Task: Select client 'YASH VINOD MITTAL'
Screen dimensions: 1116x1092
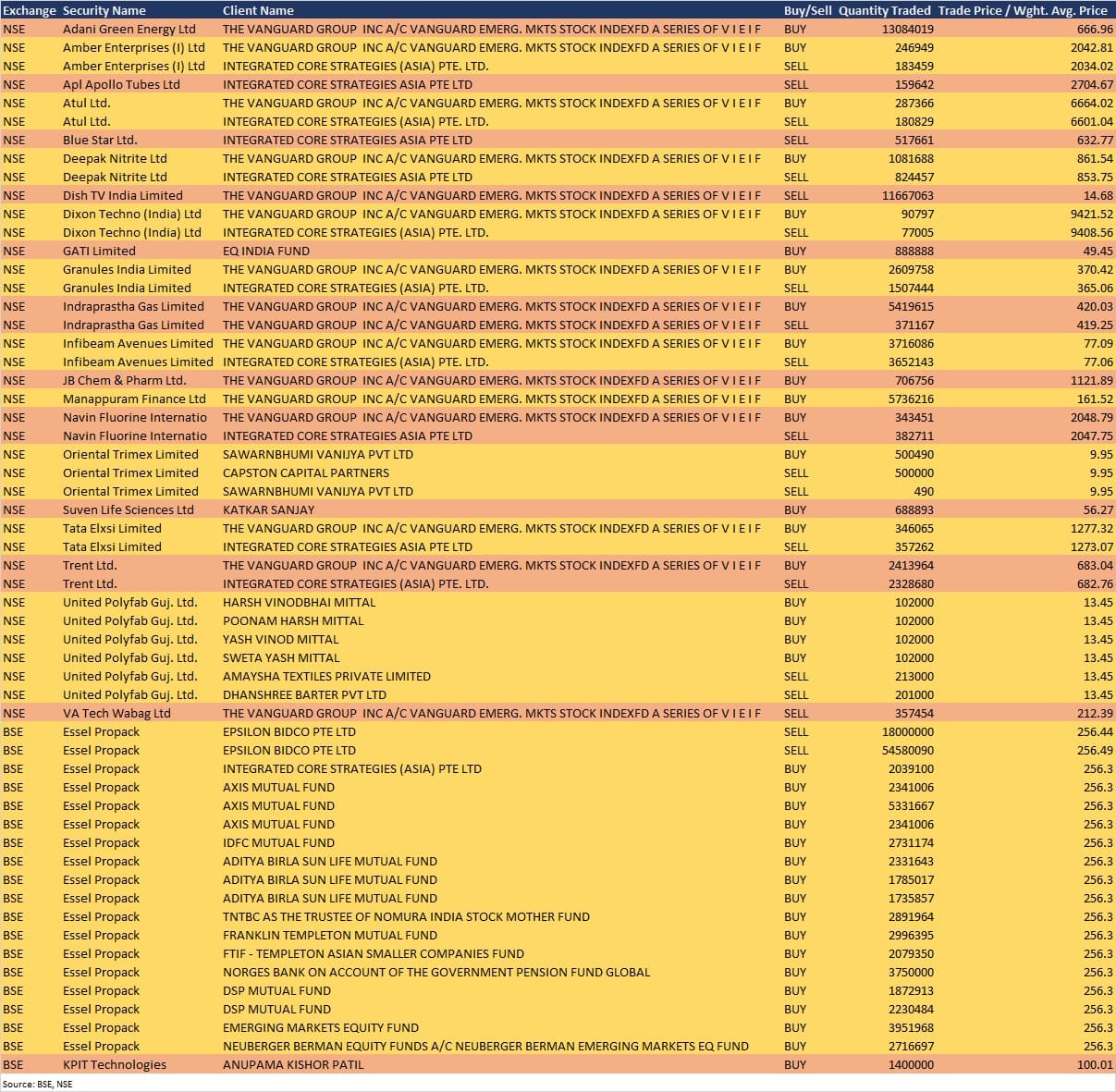Action: 280,639
